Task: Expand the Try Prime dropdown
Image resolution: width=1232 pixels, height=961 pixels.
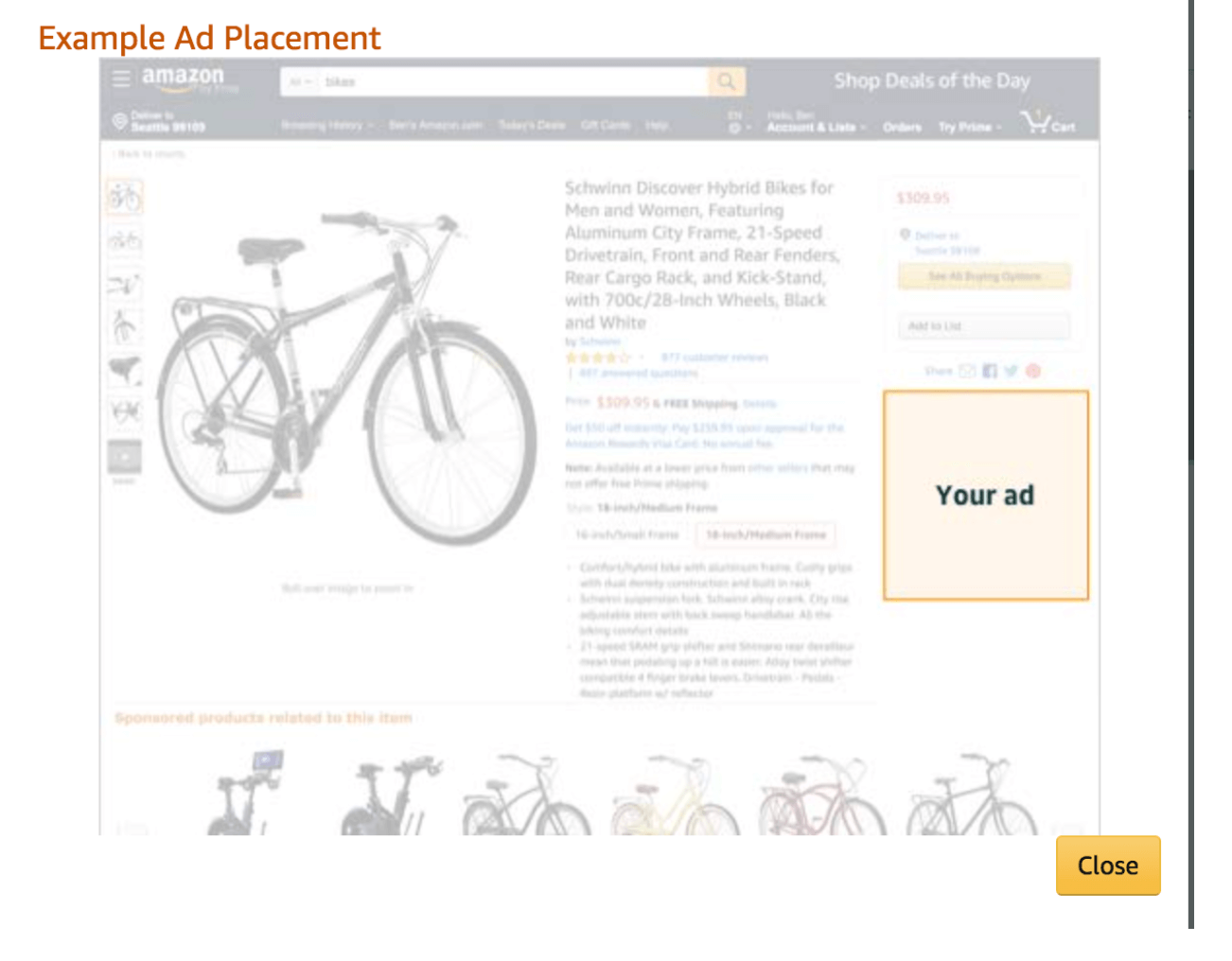Action: click(x=970, y=127)
